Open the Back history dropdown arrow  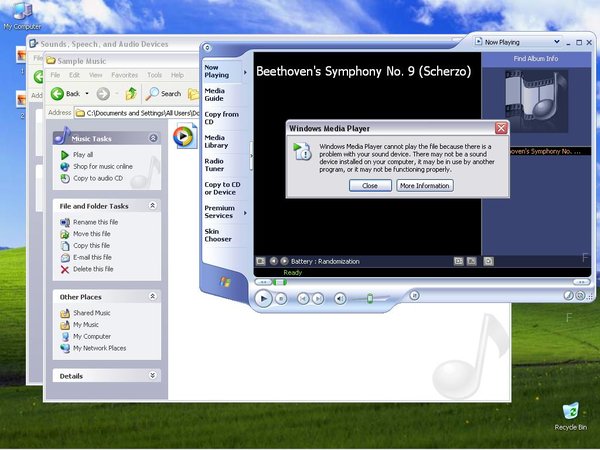87,93
